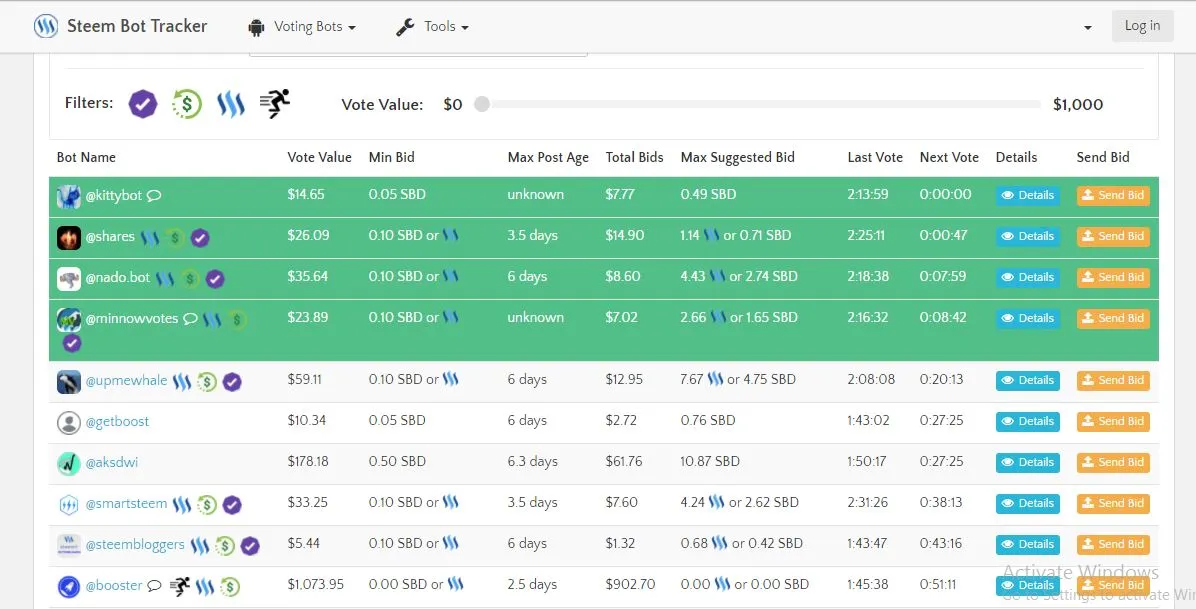Click the @getboost avatar icon
The width and height of the screenshot is (1196, 609).
[x=69, y=423]
